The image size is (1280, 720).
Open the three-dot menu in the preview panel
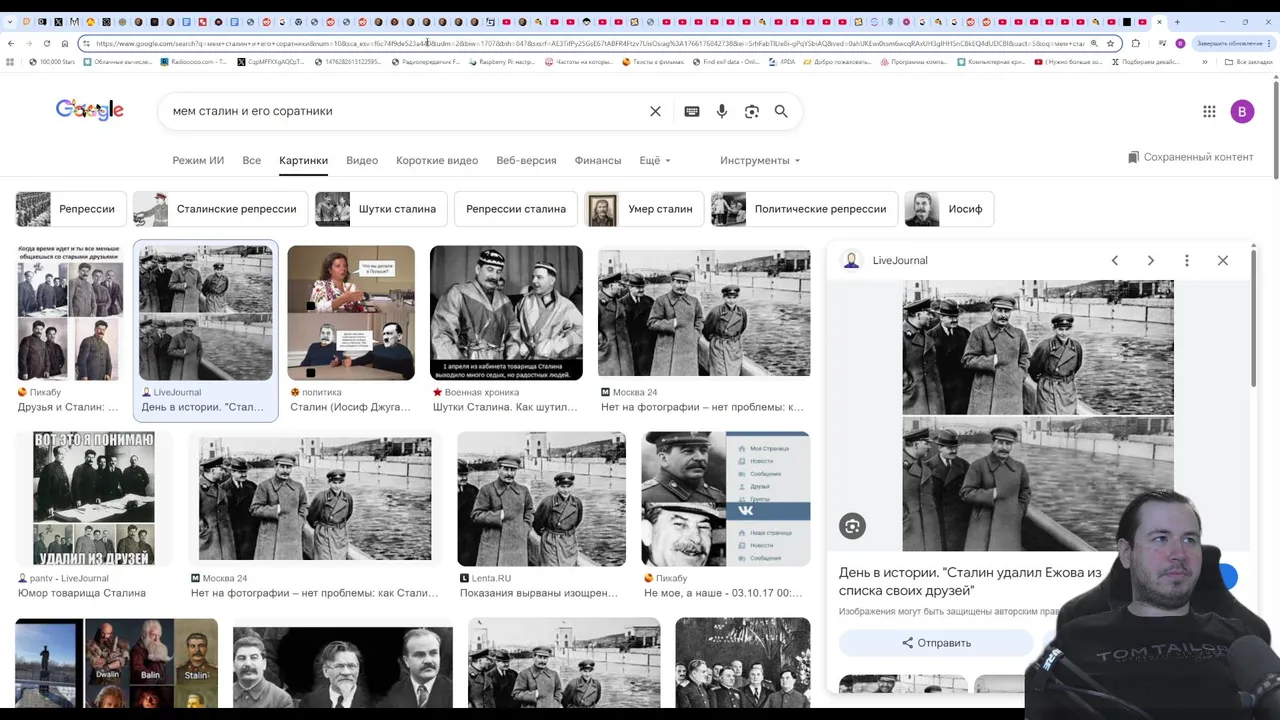(x=1187, y=260)
